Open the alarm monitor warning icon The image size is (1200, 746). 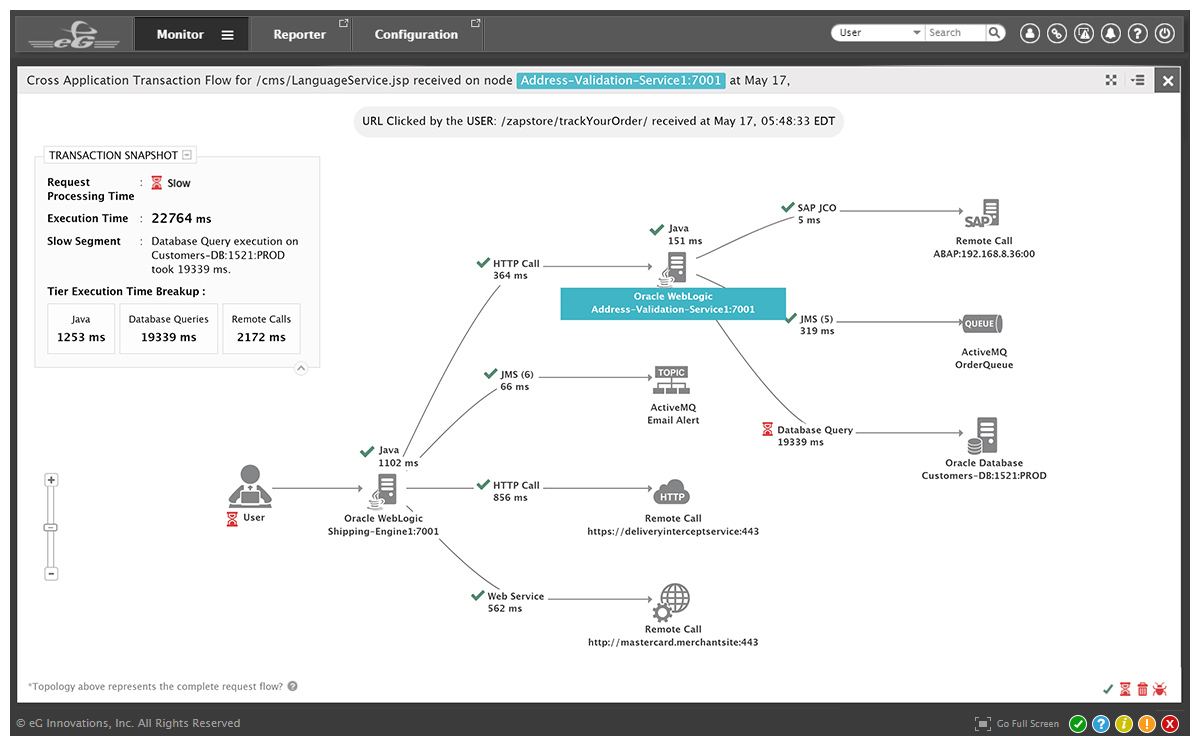(1084, 33)
